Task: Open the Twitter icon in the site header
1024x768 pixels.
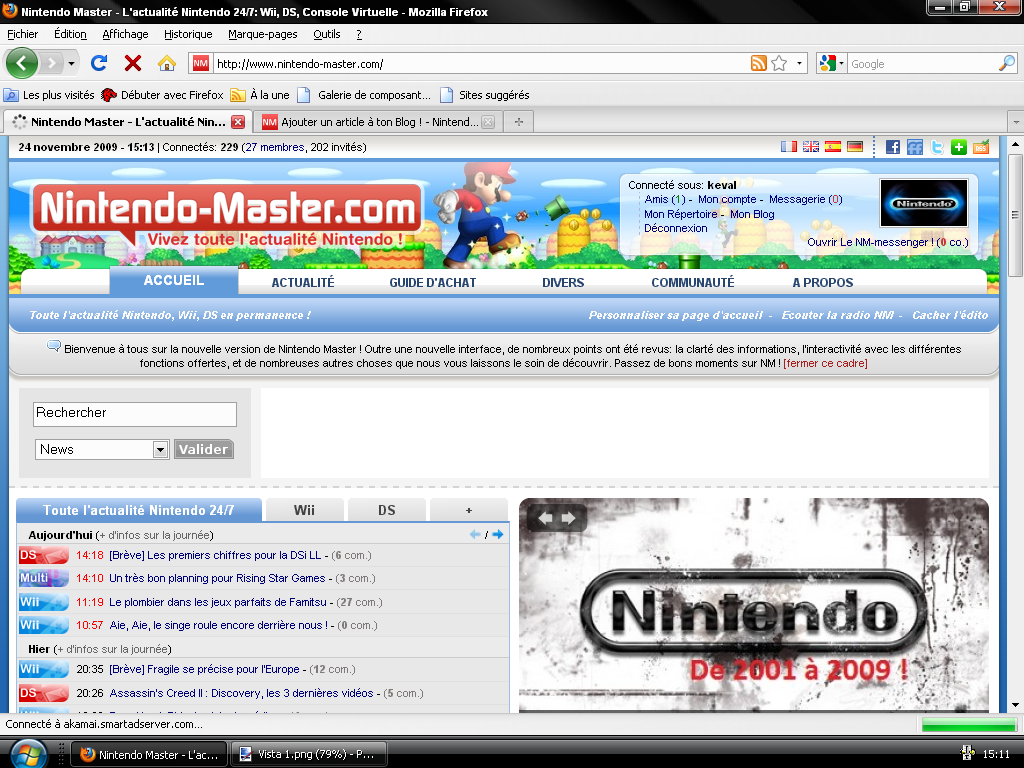Action: [937, 147]
